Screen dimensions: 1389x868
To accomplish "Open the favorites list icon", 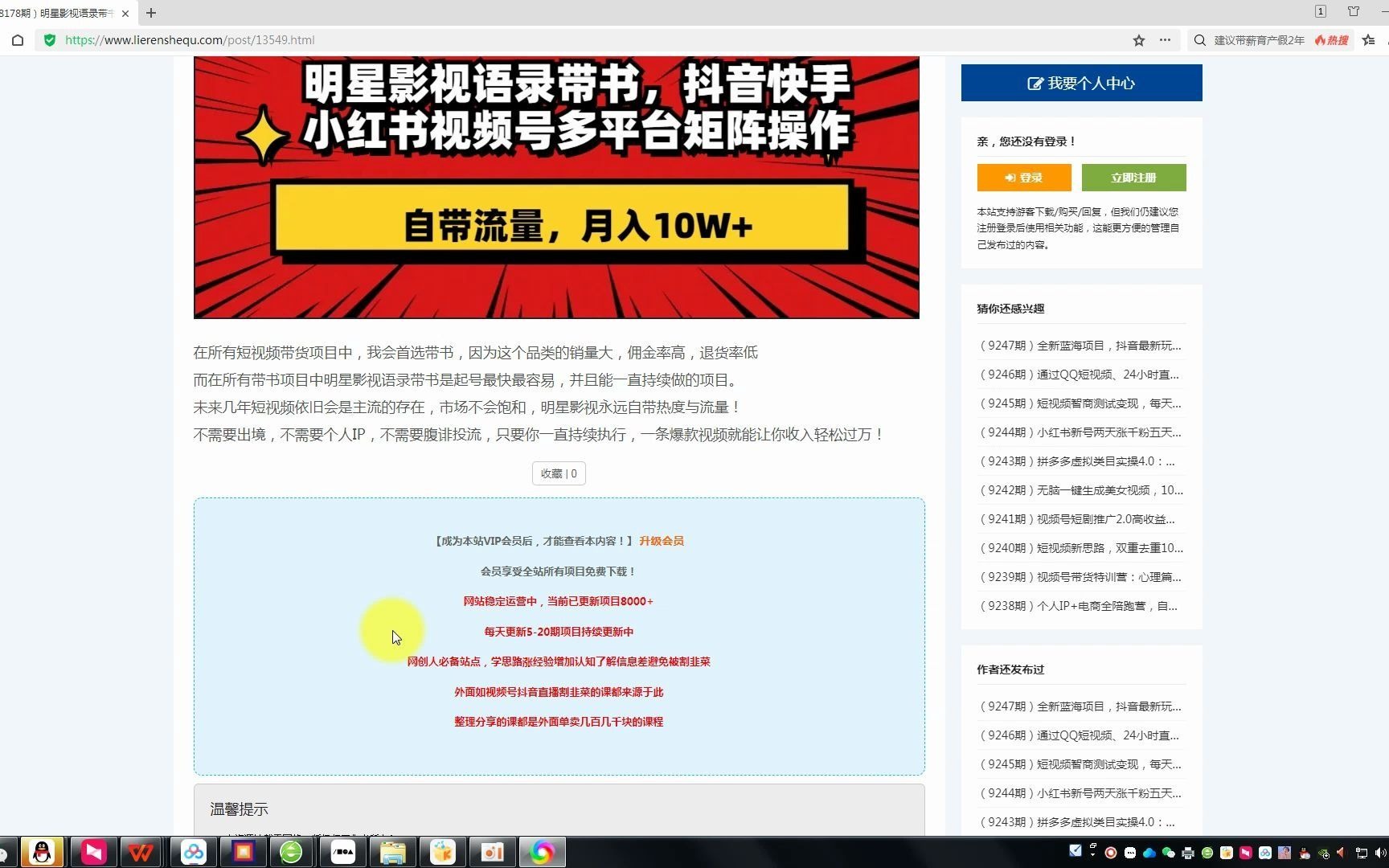I will click(x=1369, y=40).
